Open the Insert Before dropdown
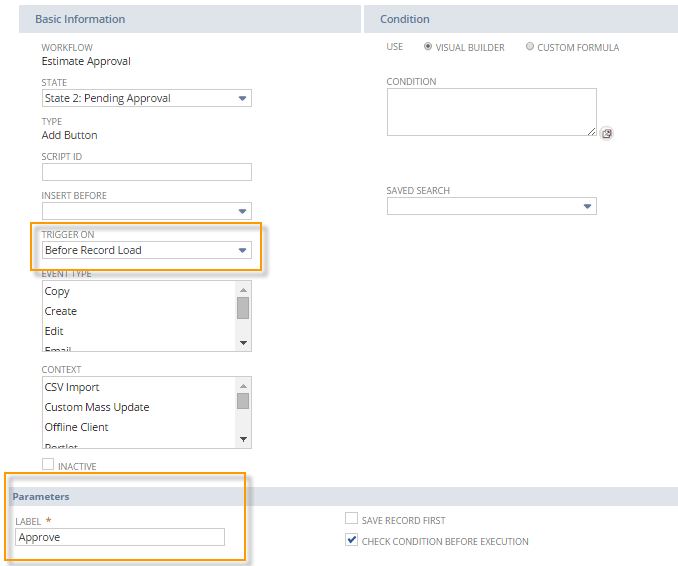The height and width of the screenshot is (566, 678). pyautogui.click(x=147, y=211)
